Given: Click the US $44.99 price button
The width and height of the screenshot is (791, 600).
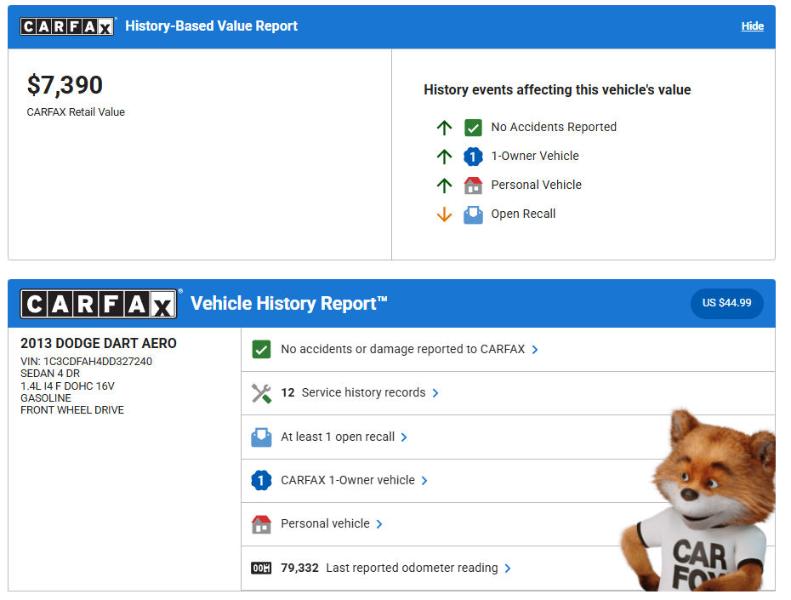Looking at the screenshot, I should tap(726, 303).
